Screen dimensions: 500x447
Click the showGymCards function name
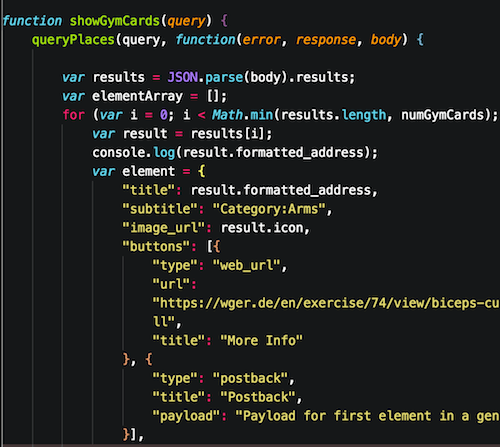point(114,21)
